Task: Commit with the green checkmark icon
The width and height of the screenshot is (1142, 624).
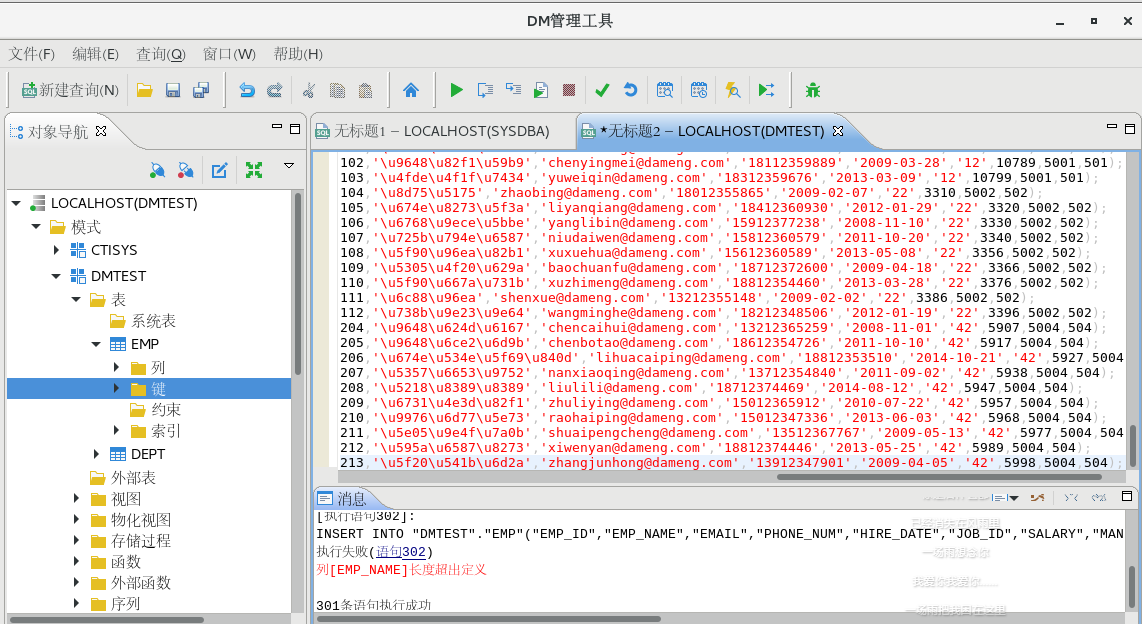Action: tap(602, 90)
